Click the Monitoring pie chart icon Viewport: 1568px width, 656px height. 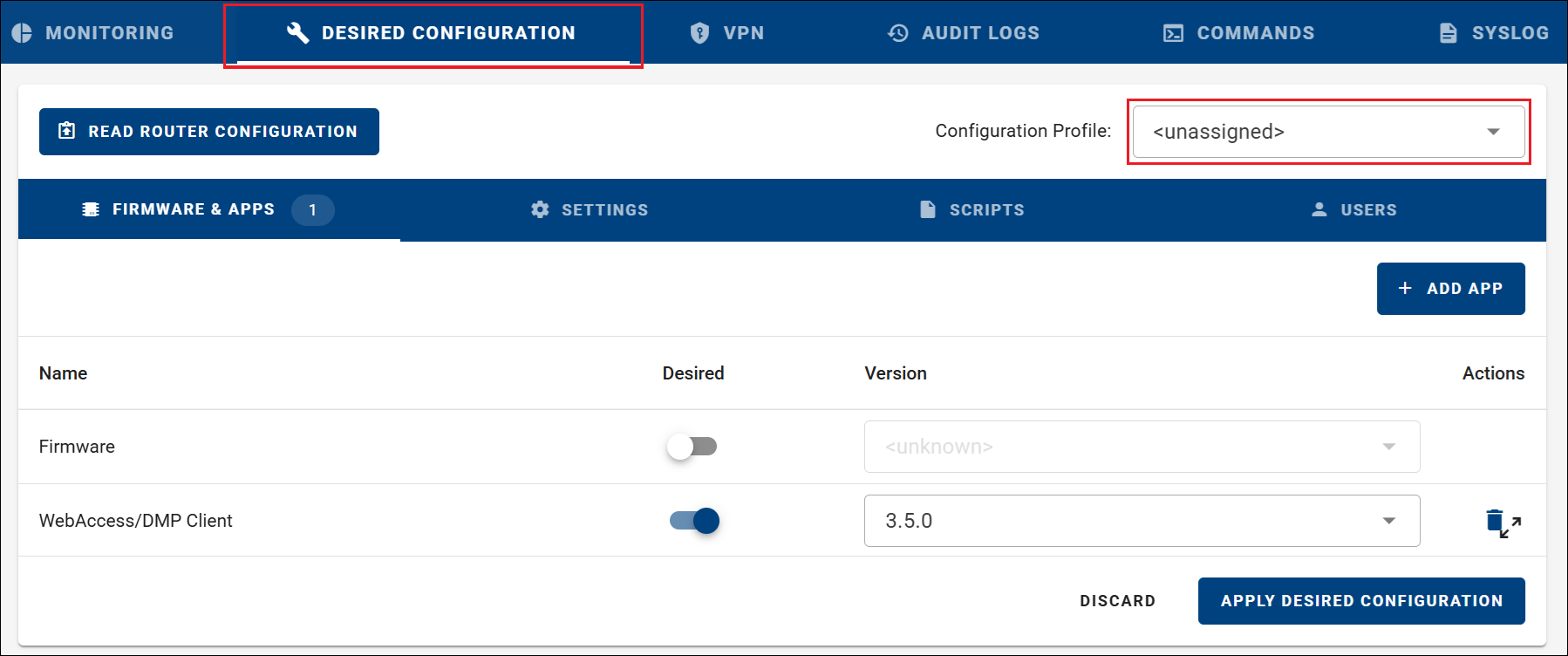(22, 33)
